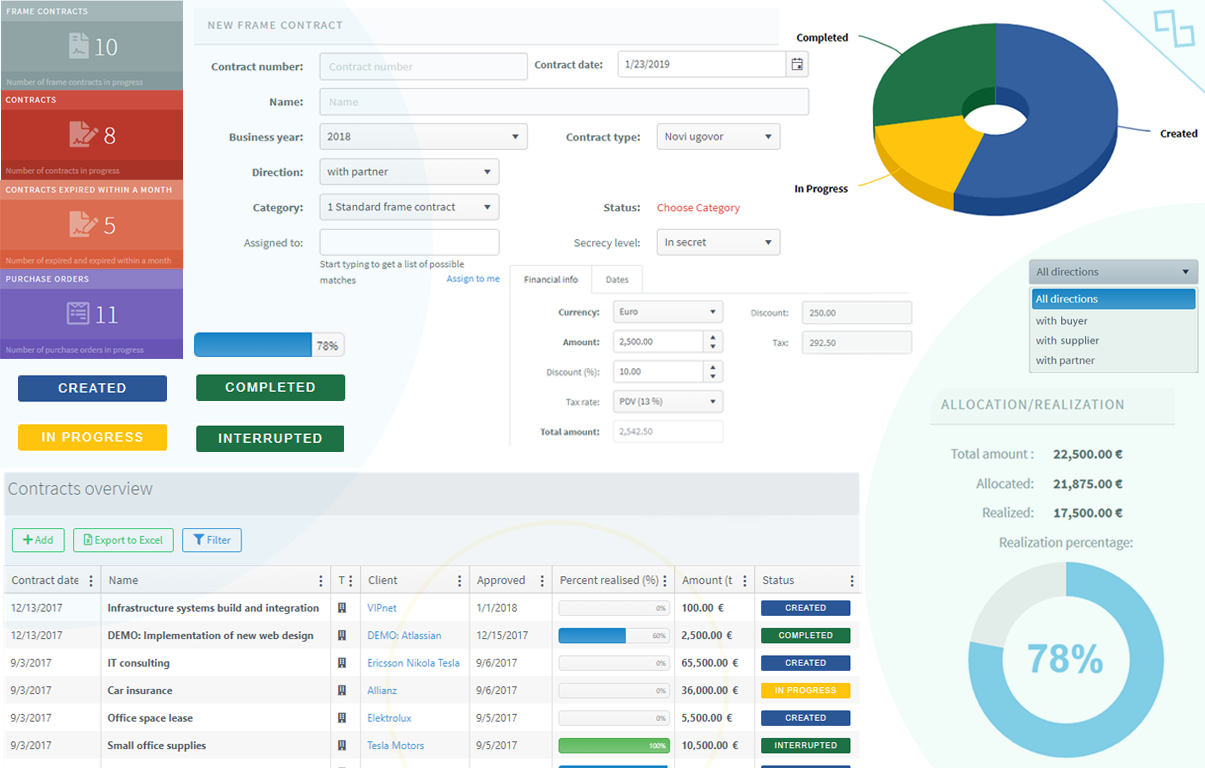The image size is (1205, 768).
Task: Click the Discount (%) 10.00 field
Action: tap(657, 372)
